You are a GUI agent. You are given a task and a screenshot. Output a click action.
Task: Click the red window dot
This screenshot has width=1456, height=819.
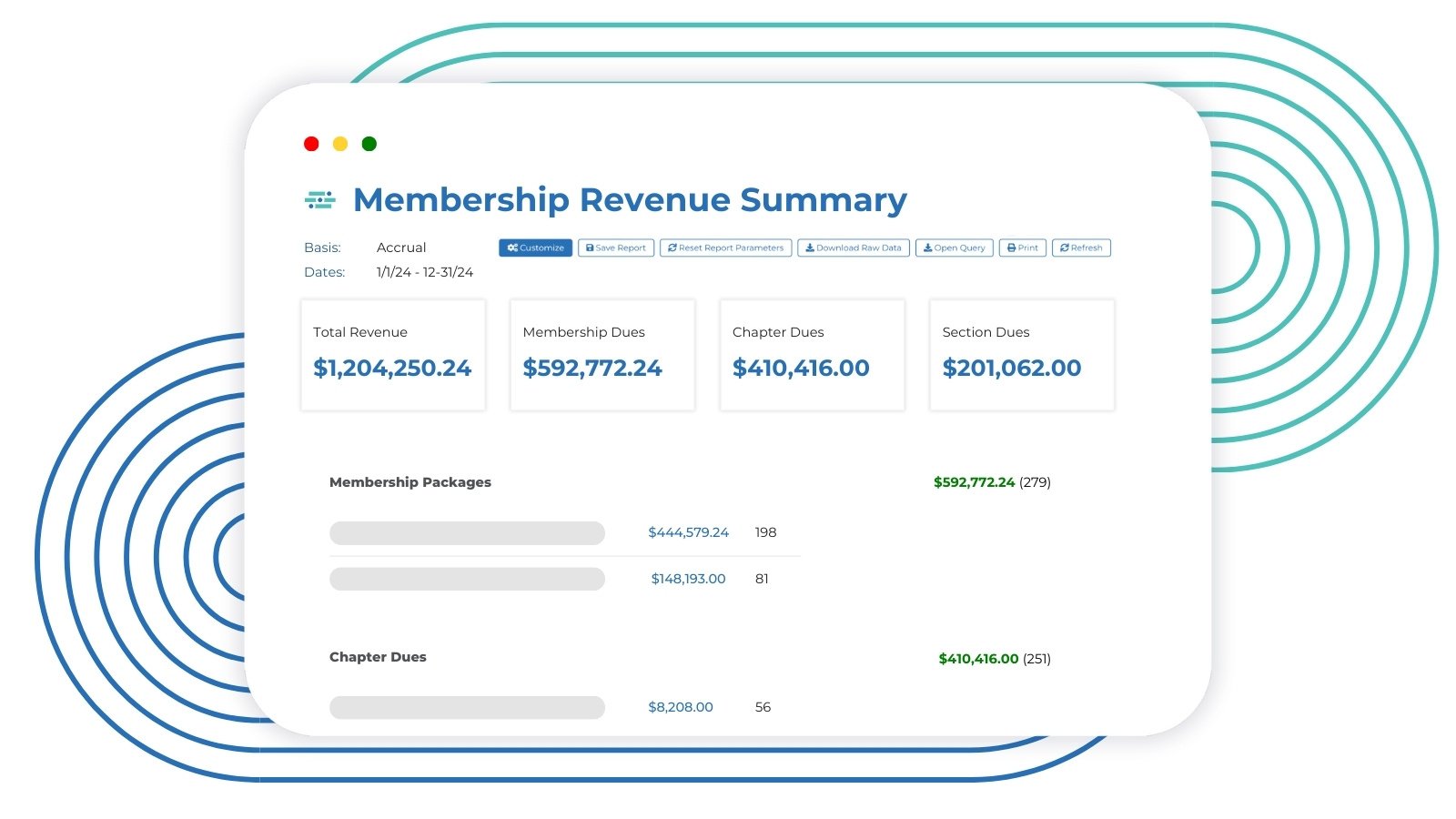(x=311, y=144)
